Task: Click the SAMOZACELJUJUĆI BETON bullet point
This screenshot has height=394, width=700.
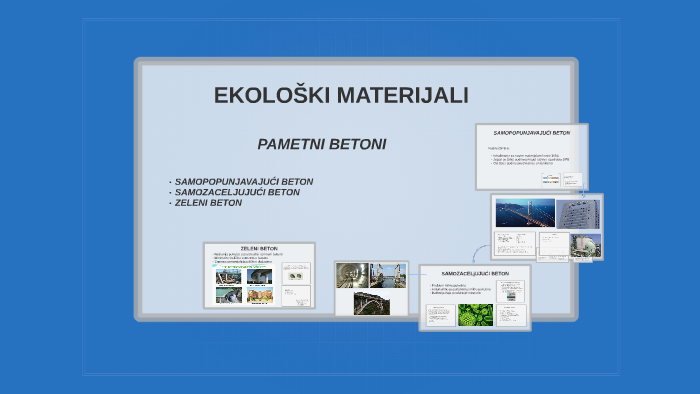Action: click(x=237, y=192)
